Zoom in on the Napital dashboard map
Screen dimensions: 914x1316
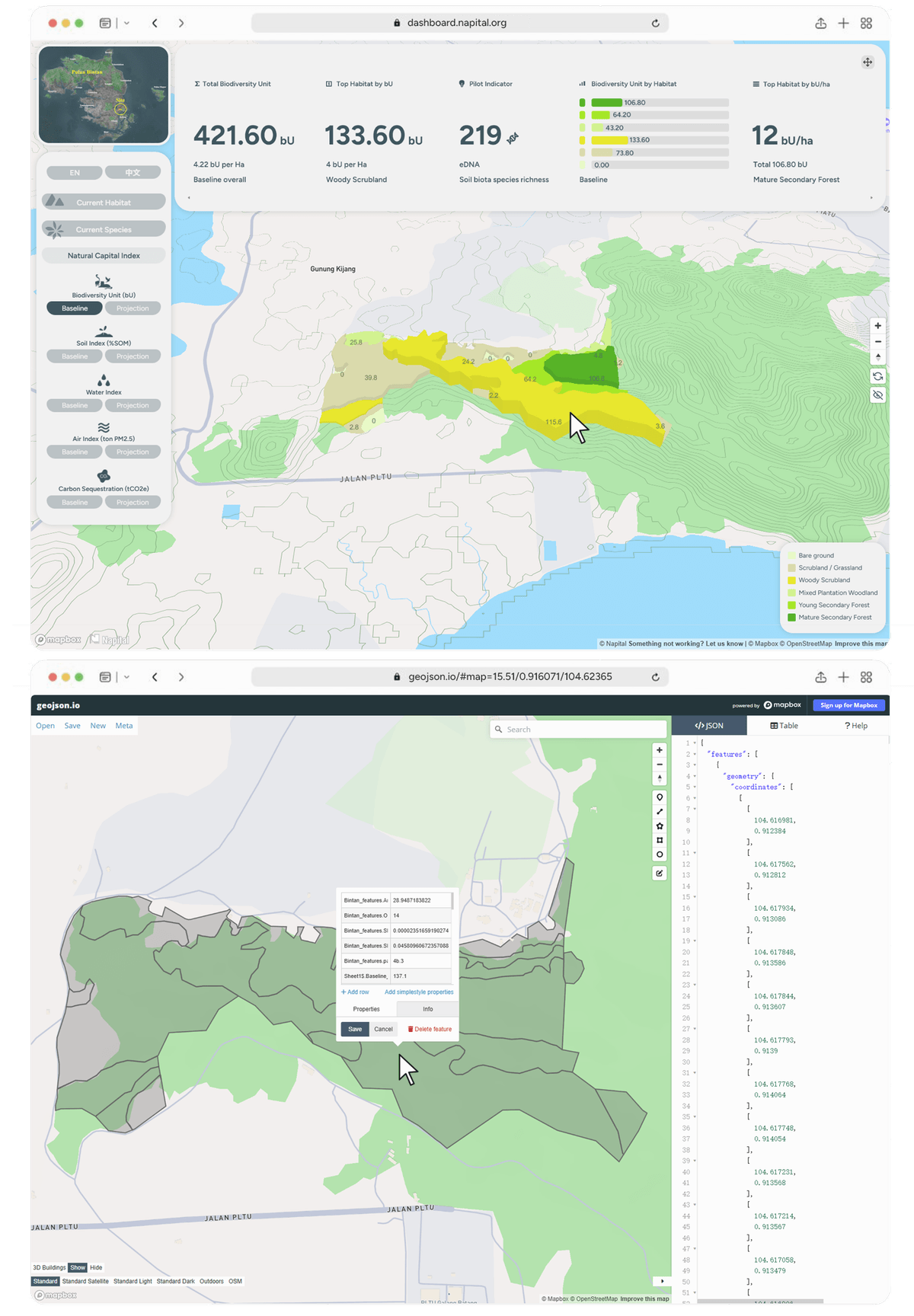878,326
